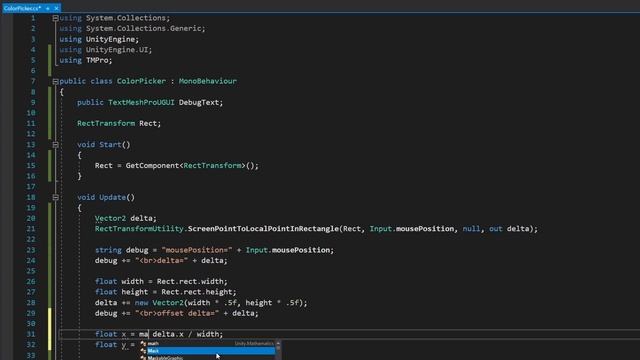
Task: Collapse the using directives block
Action: click(x=56, y=18)
